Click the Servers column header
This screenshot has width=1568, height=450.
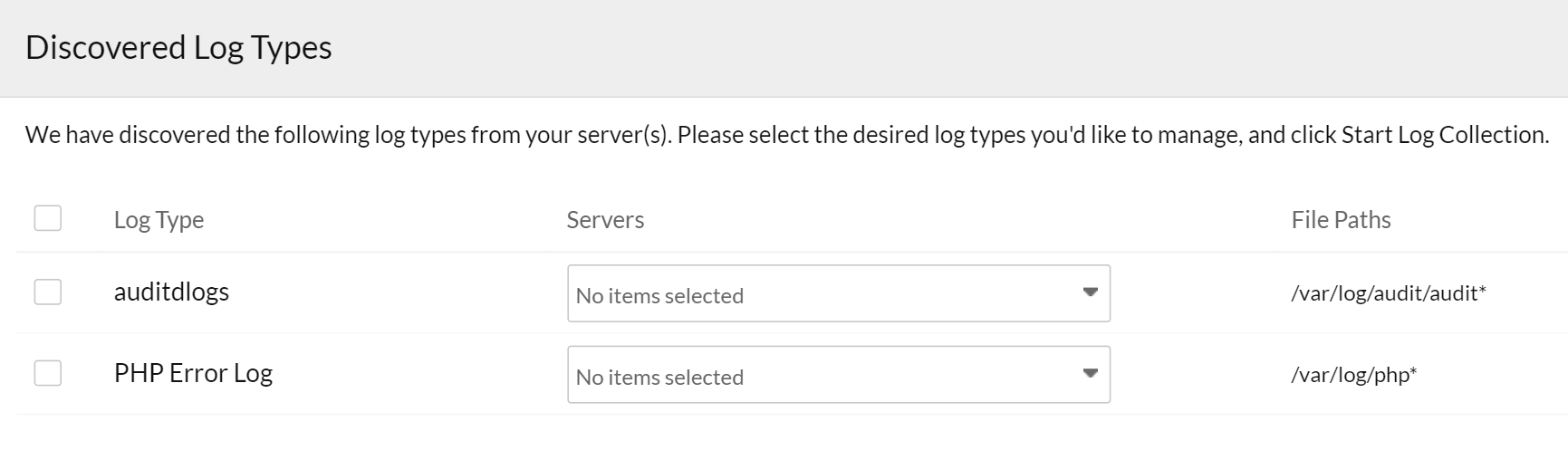tap(605, 220)
